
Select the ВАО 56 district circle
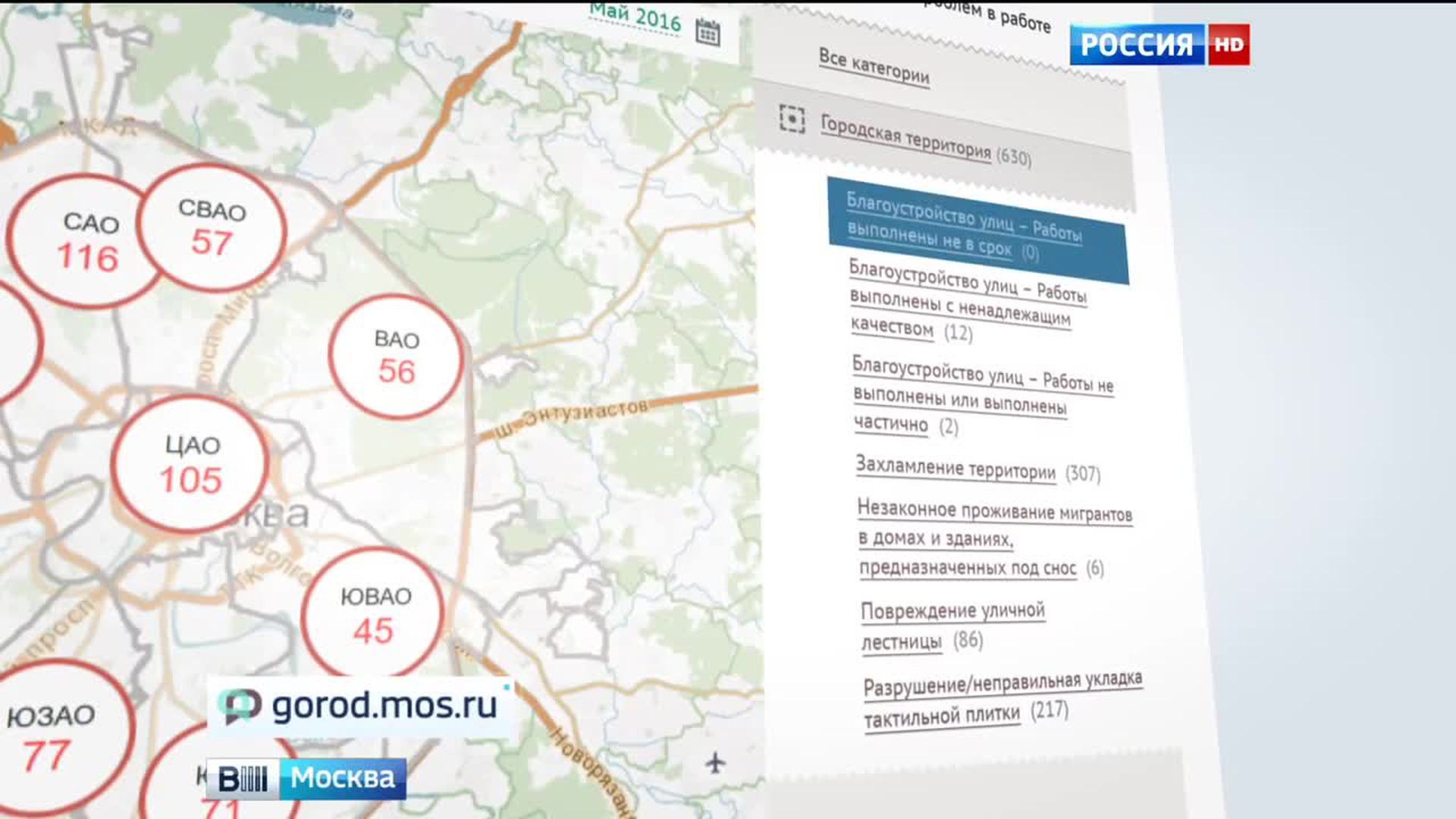point(396,356)
